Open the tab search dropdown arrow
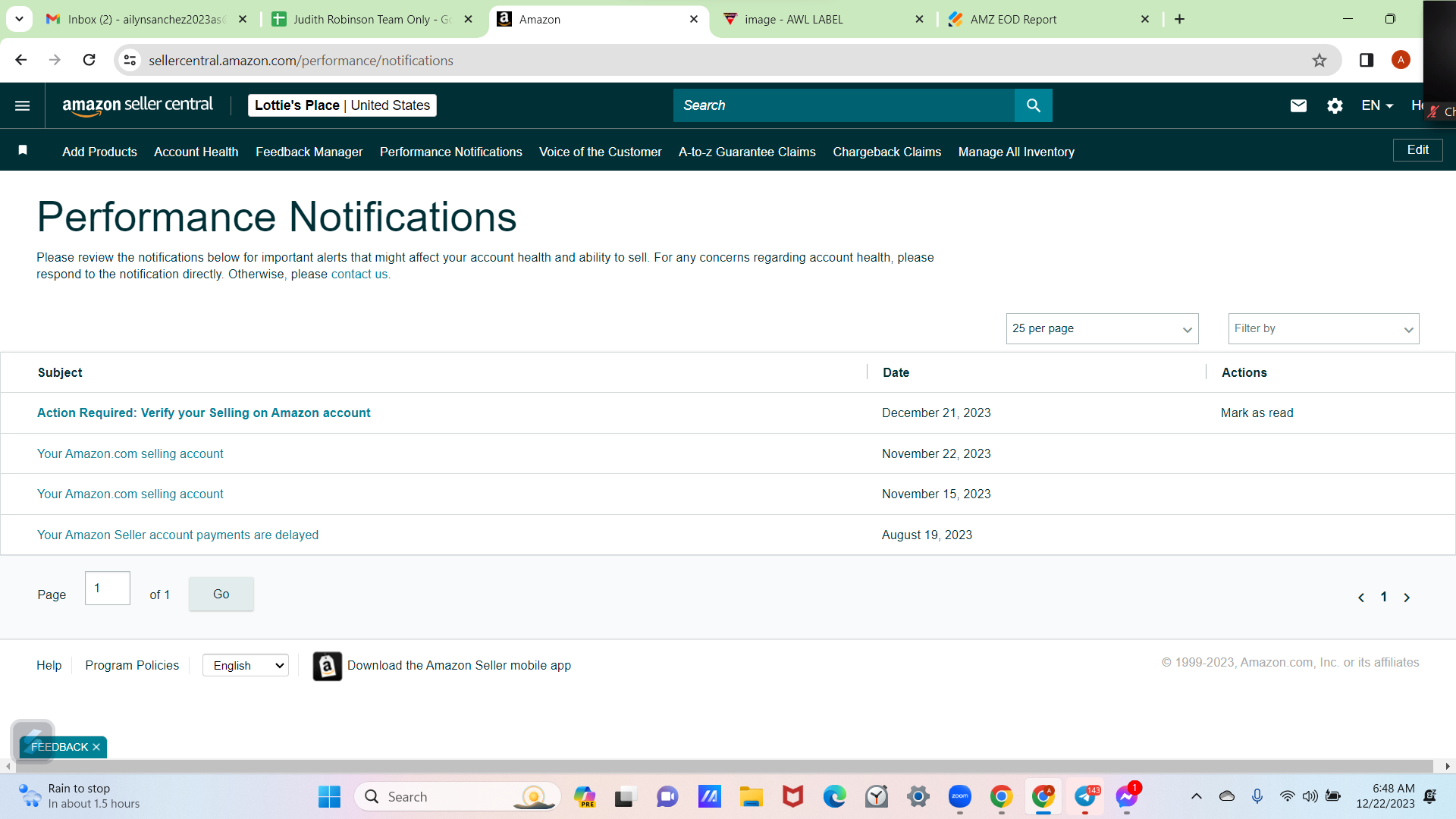1456x819 pixels. 19,19
